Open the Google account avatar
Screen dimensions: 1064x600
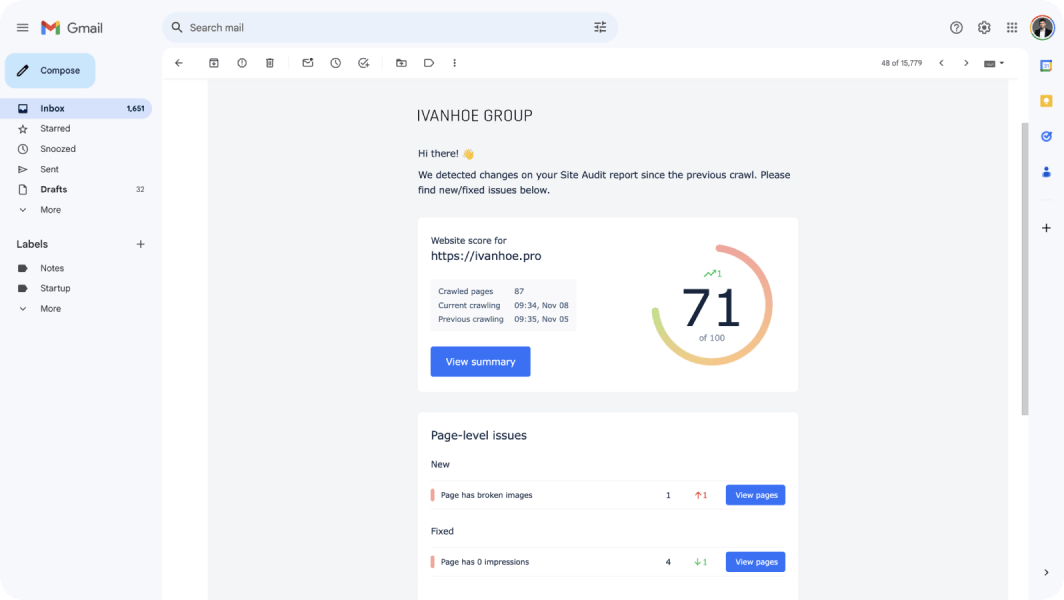coord(1042,28)
